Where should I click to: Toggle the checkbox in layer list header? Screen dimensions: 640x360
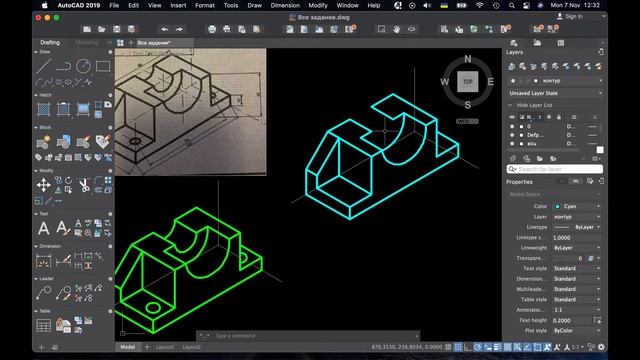tap(522, 117)
